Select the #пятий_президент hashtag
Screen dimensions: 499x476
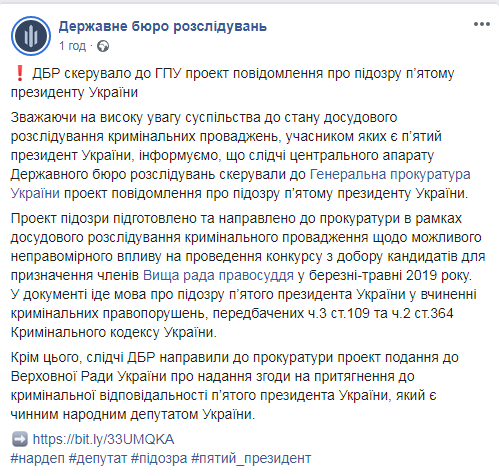[x=251, y=458]
